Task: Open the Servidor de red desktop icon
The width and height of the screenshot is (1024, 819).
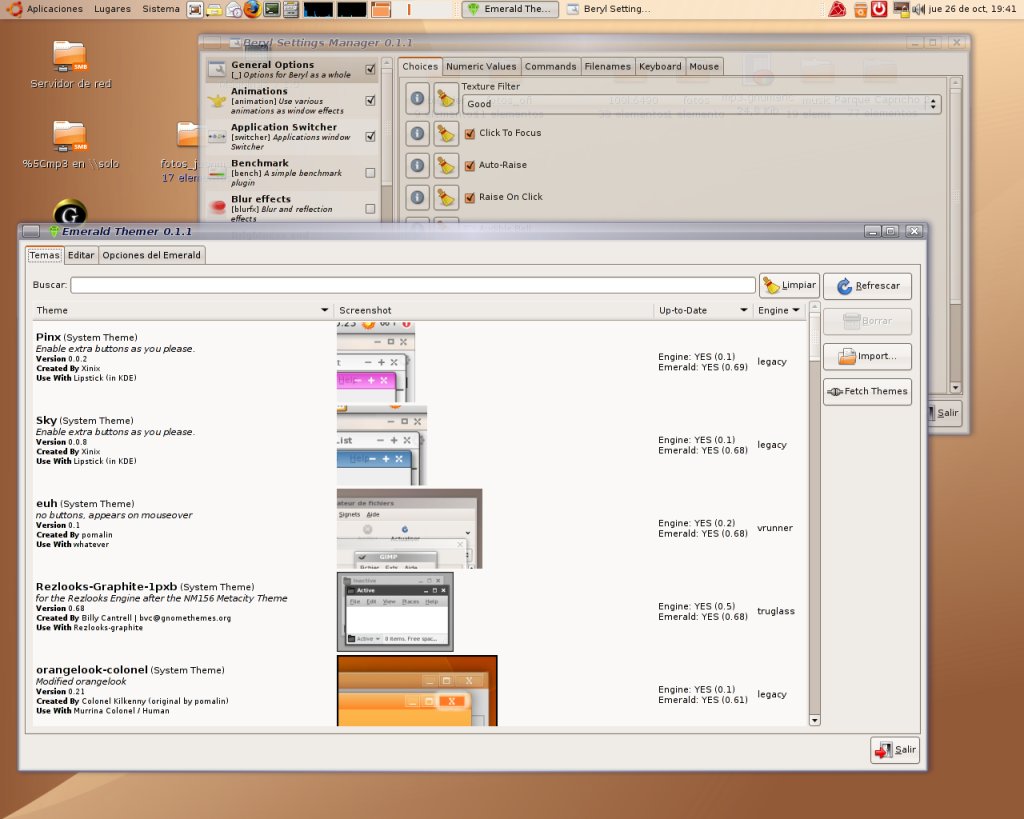Action: click(71, 64)
